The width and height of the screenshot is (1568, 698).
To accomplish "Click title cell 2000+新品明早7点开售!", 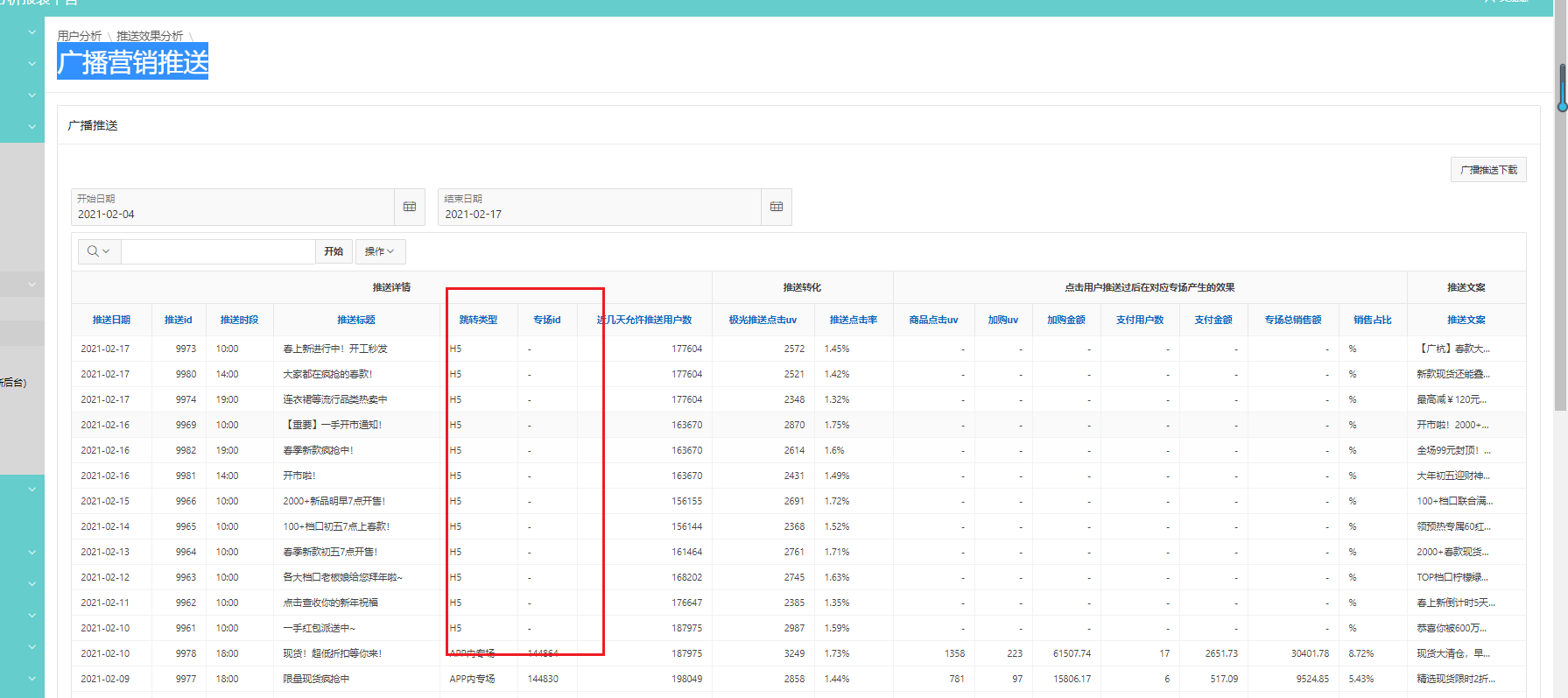I will pyautogui.click(x=334, y=501).
